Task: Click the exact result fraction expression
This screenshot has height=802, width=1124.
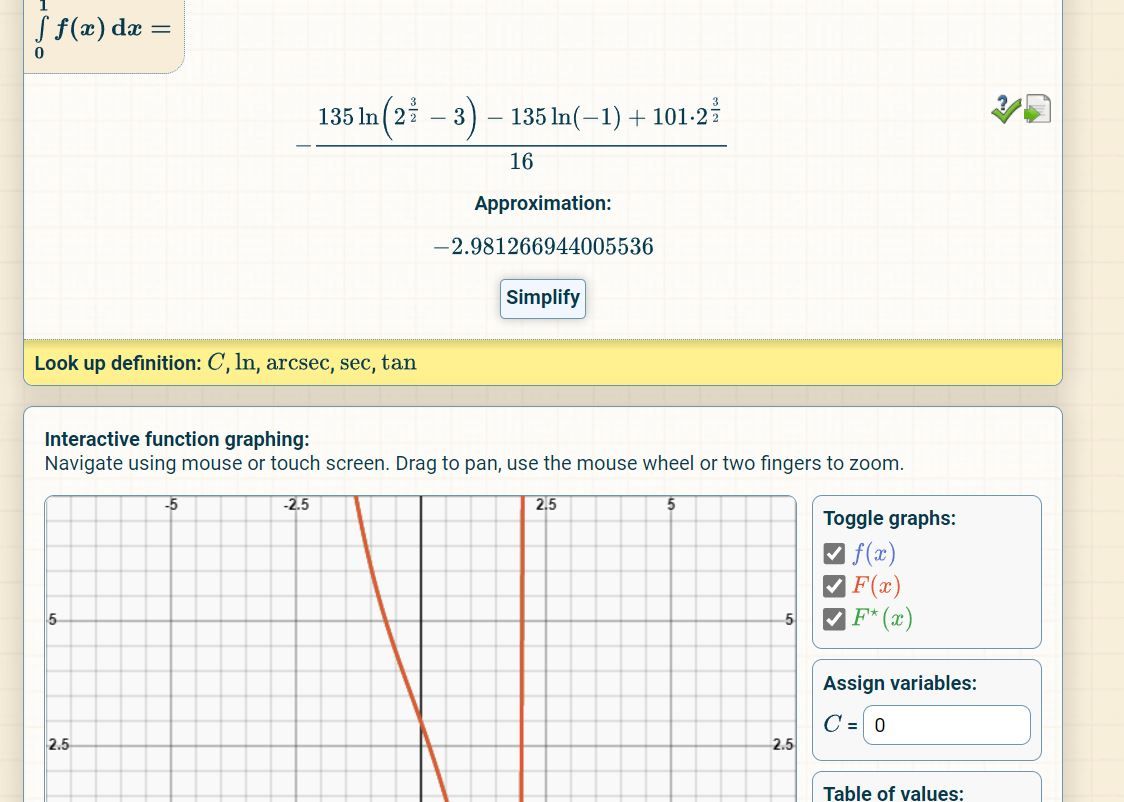Action: point(520,135)
